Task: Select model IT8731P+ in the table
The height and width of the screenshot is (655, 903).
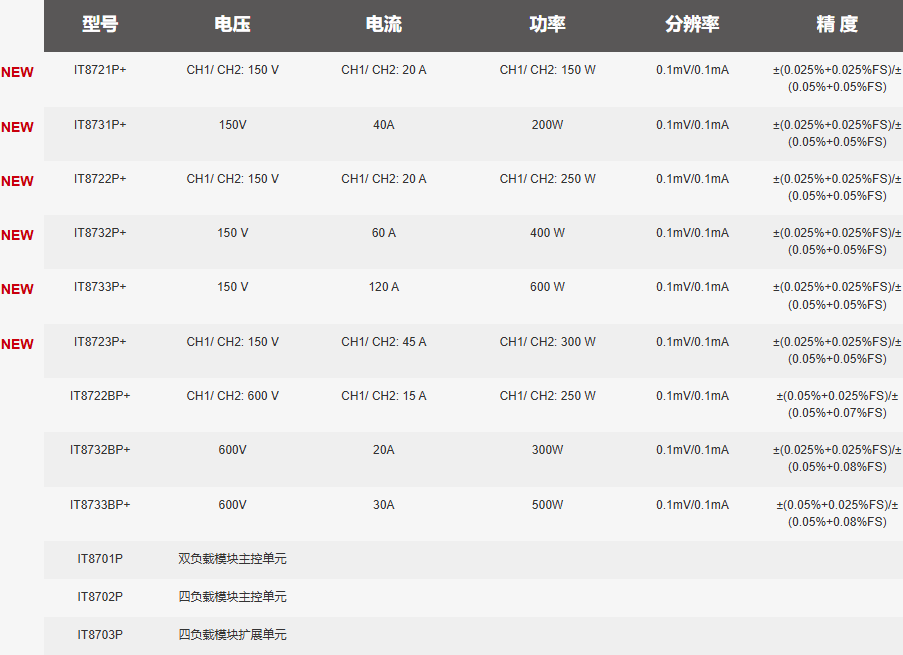Action: pyautogui.click(x=100, y=124)
